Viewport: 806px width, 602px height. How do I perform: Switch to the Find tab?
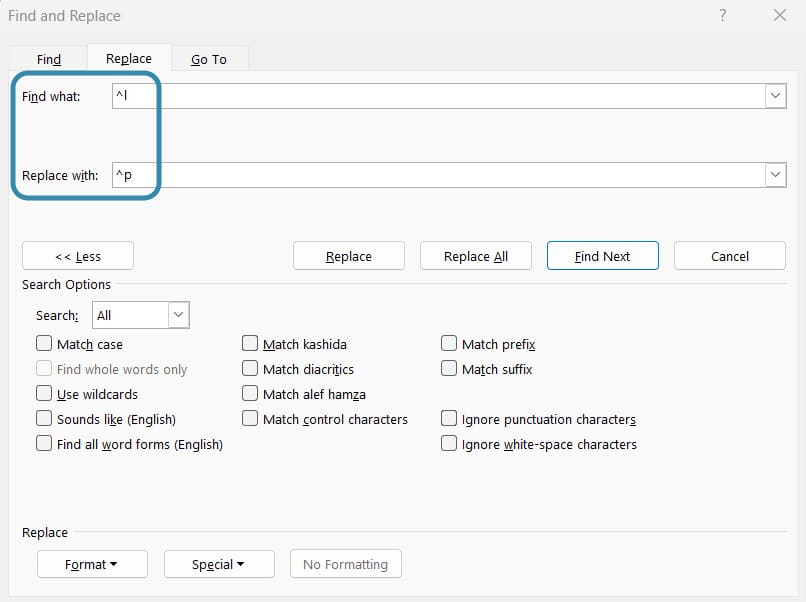(x=49, y=59)
